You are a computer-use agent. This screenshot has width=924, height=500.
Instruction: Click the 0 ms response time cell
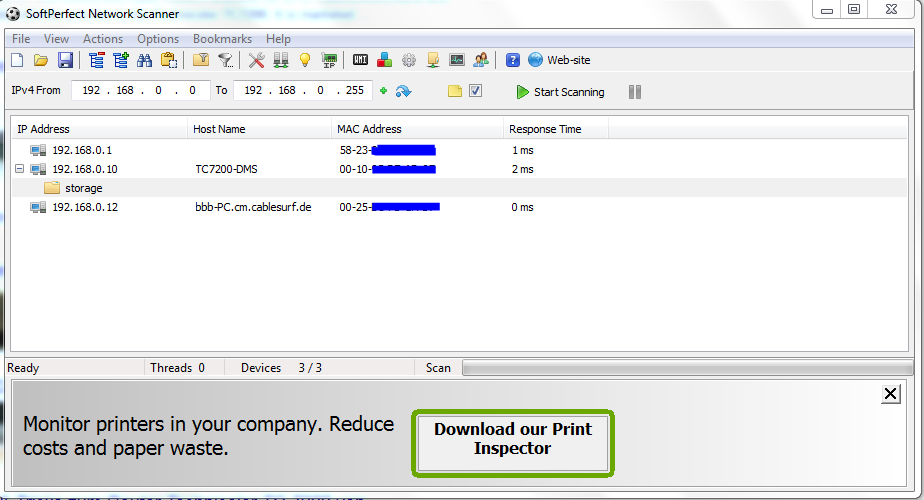click(522, 207)
